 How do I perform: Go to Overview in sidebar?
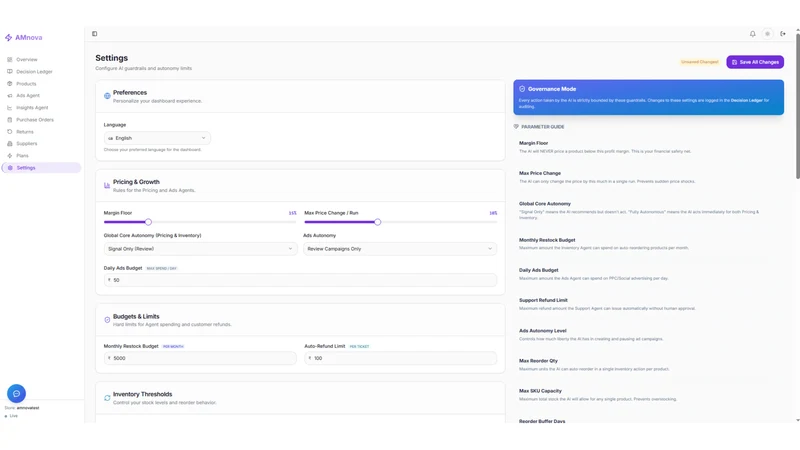[x=41, y=60]
